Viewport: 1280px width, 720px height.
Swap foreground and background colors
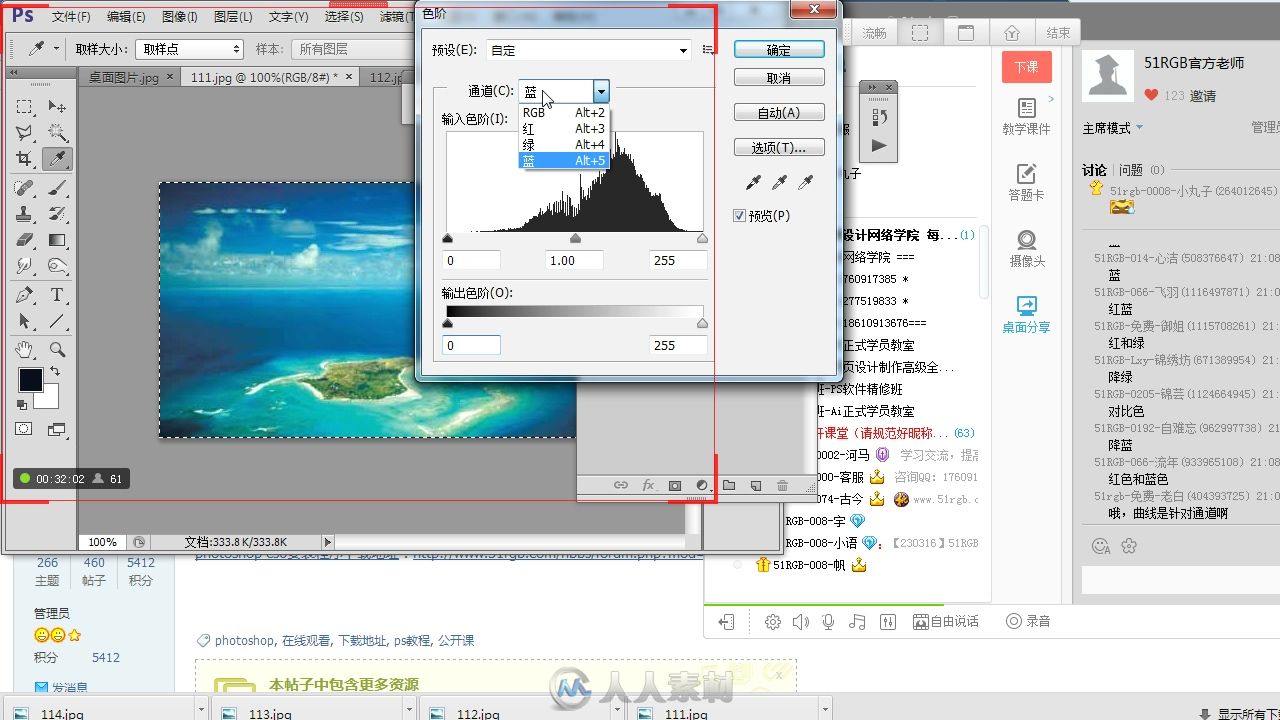pos(55,371)
